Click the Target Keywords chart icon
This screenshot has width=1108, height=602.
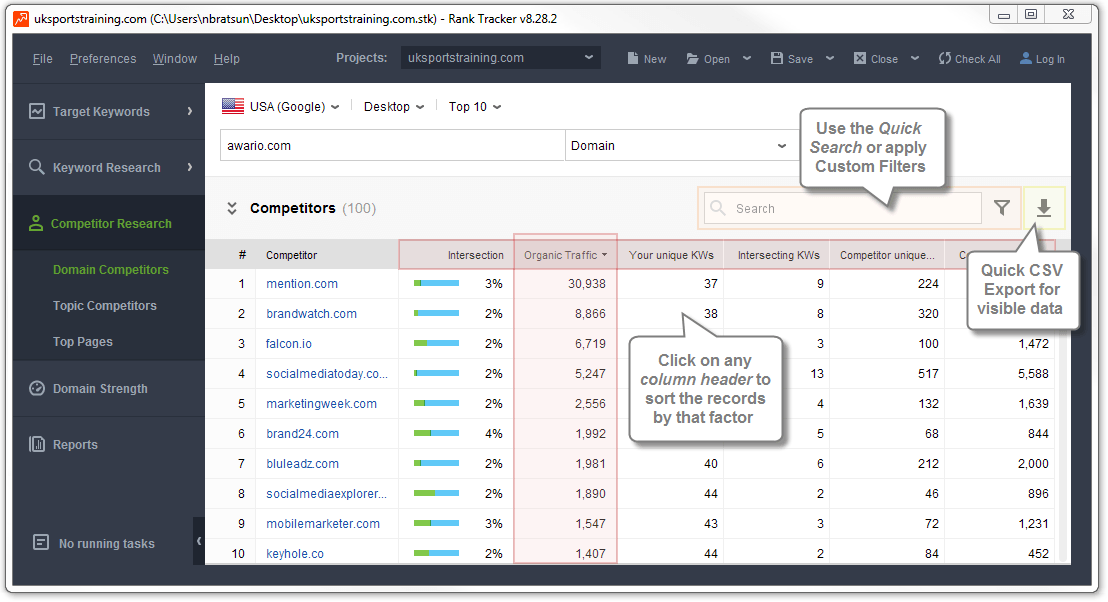click(37, 111)
